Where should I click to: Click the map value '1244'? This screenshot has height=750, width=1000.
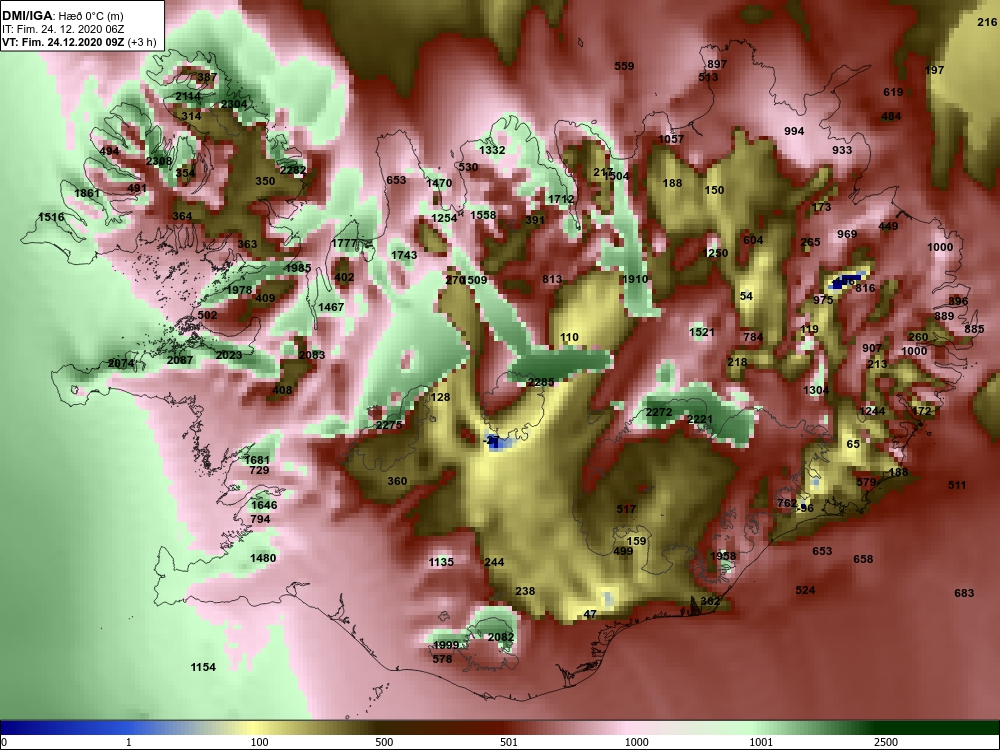click(872, 411)
